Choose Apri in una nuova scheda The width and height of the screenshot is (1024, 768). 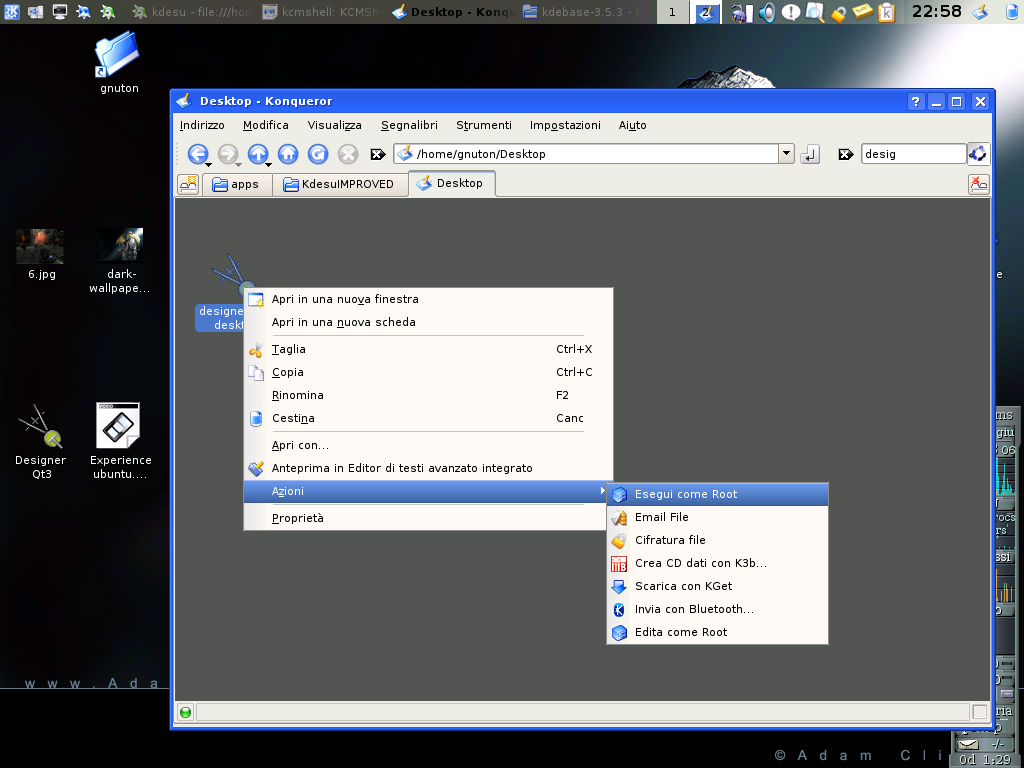click(x=428, y=322)
